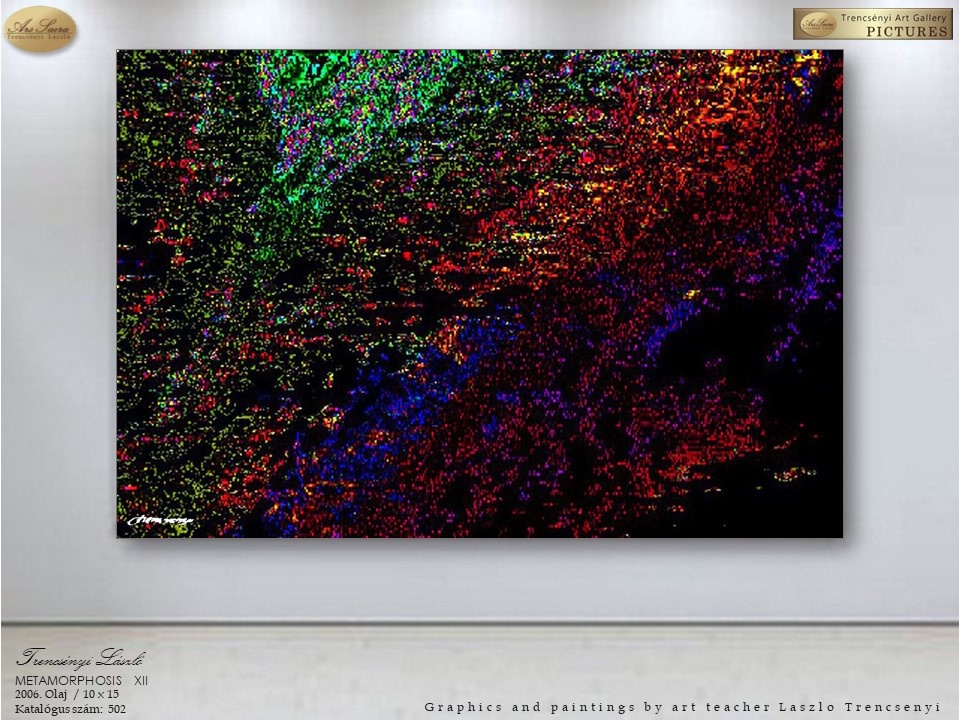Click the "Katalógusszám: 502" catalog number

(x=70, y=709)
